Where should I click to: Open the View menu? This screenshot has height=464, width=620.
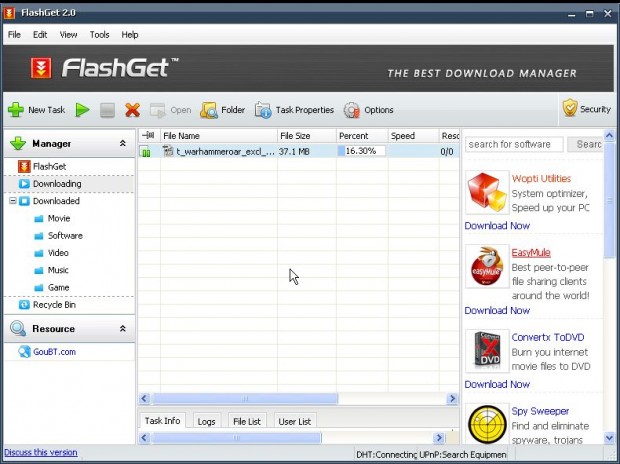click(x=68, y=35)
